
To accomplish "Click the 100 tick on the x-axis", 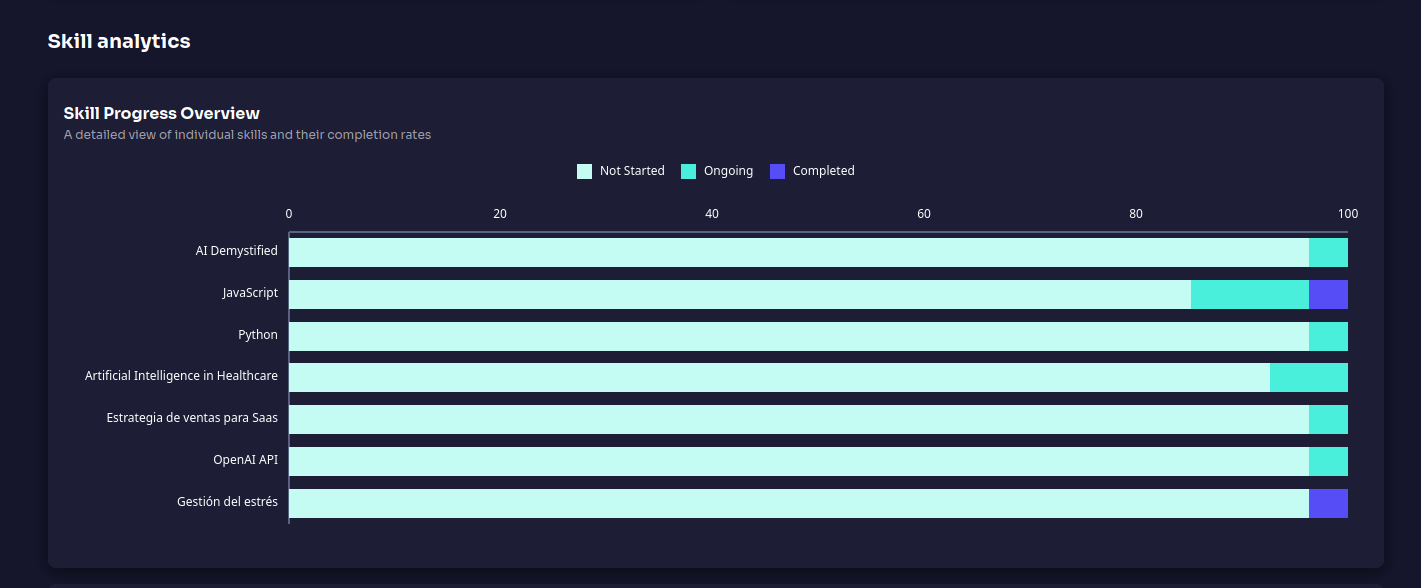I will pyautogui.click(x=1347, y=213).
